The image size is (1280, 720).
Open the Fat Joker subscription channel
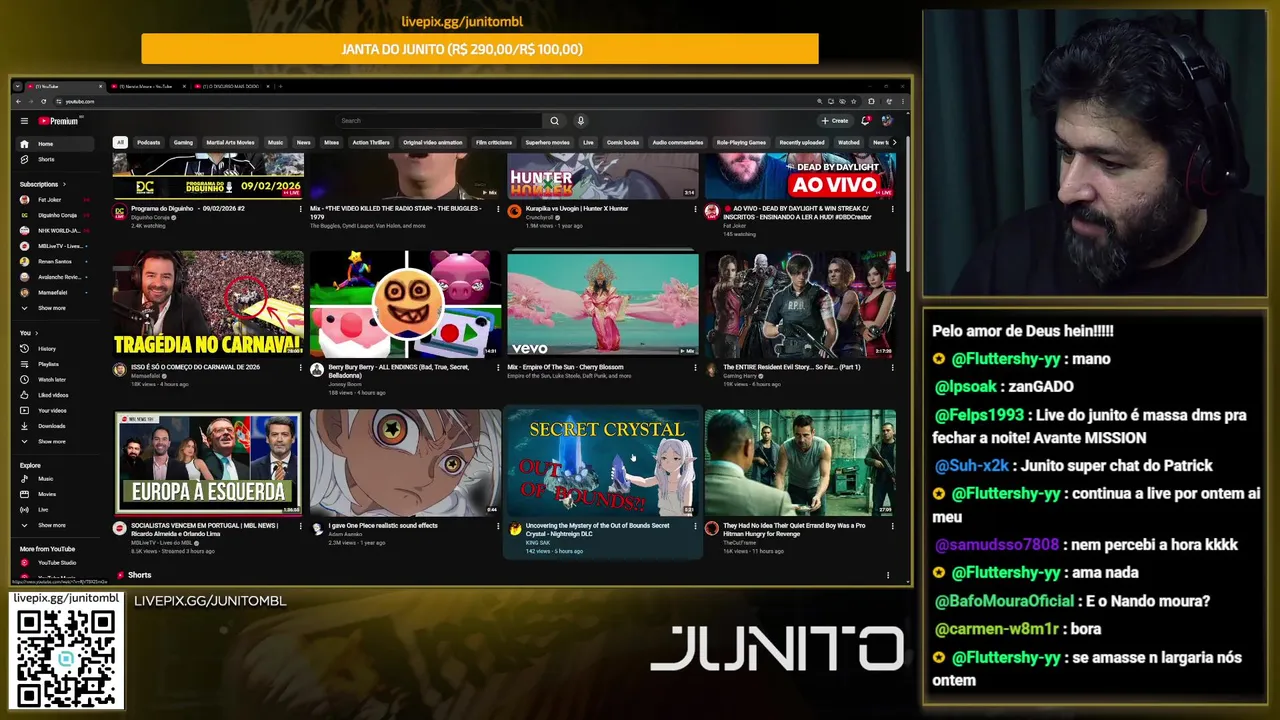(54, 200)
